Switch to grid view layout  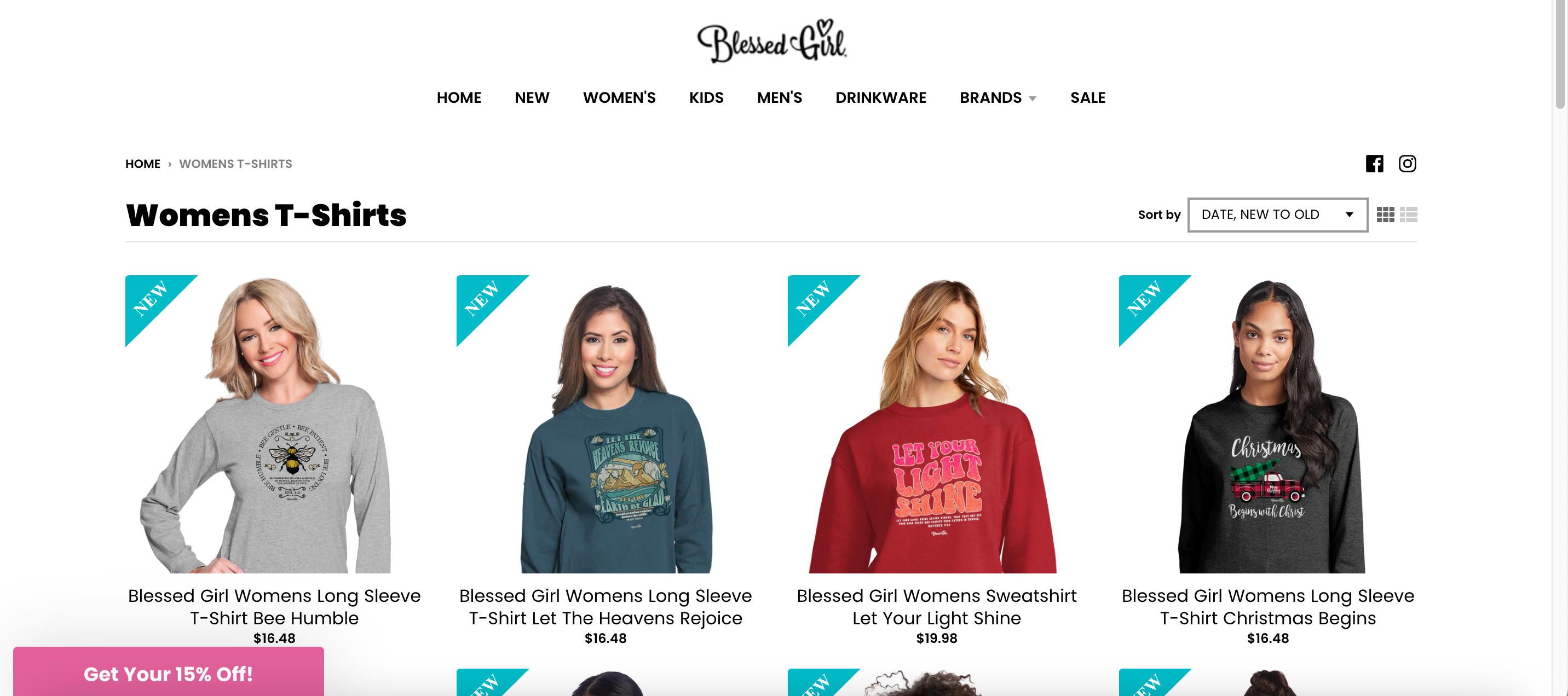click(x=1385, y=214)
